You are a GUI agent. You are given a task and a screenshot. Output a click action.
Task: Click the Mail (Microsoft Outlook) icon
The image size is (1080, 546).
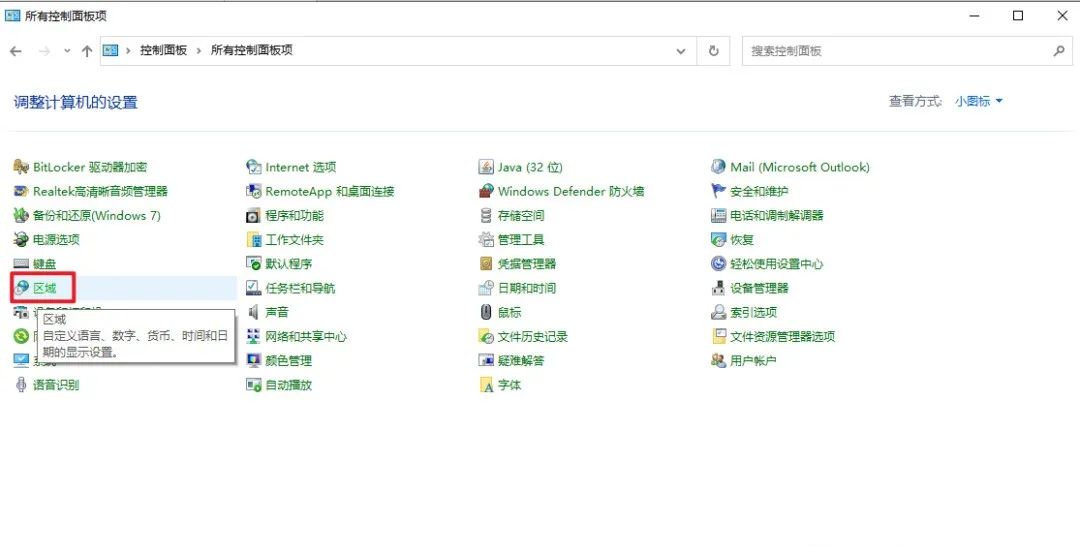(718, 167)
